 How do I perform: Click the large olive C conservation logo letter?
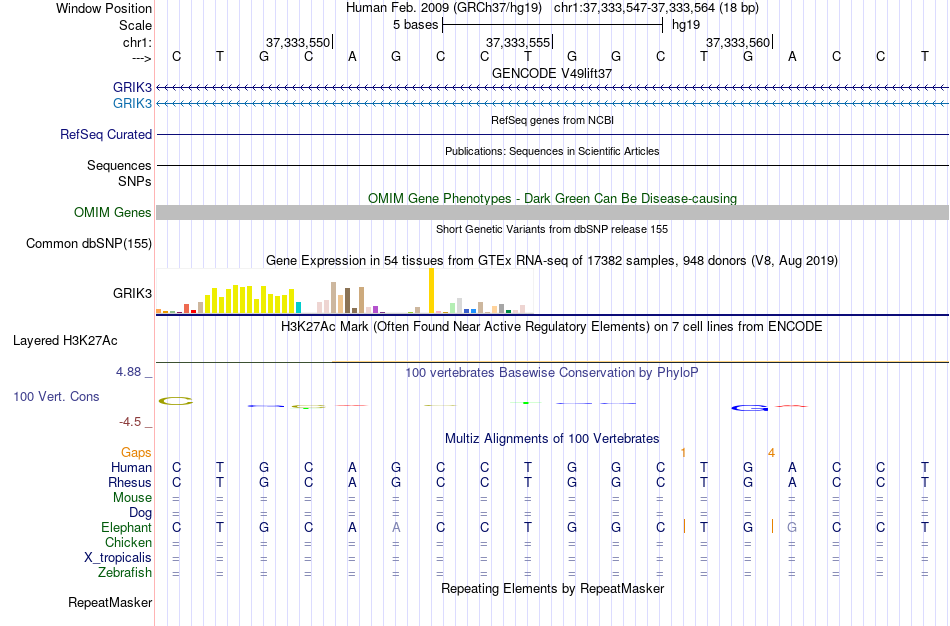(176, 401)
